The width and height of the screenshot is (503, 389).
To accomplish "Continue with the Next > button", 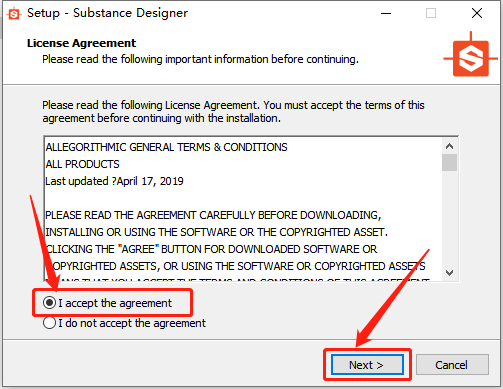I will click(x=367, y=365).
